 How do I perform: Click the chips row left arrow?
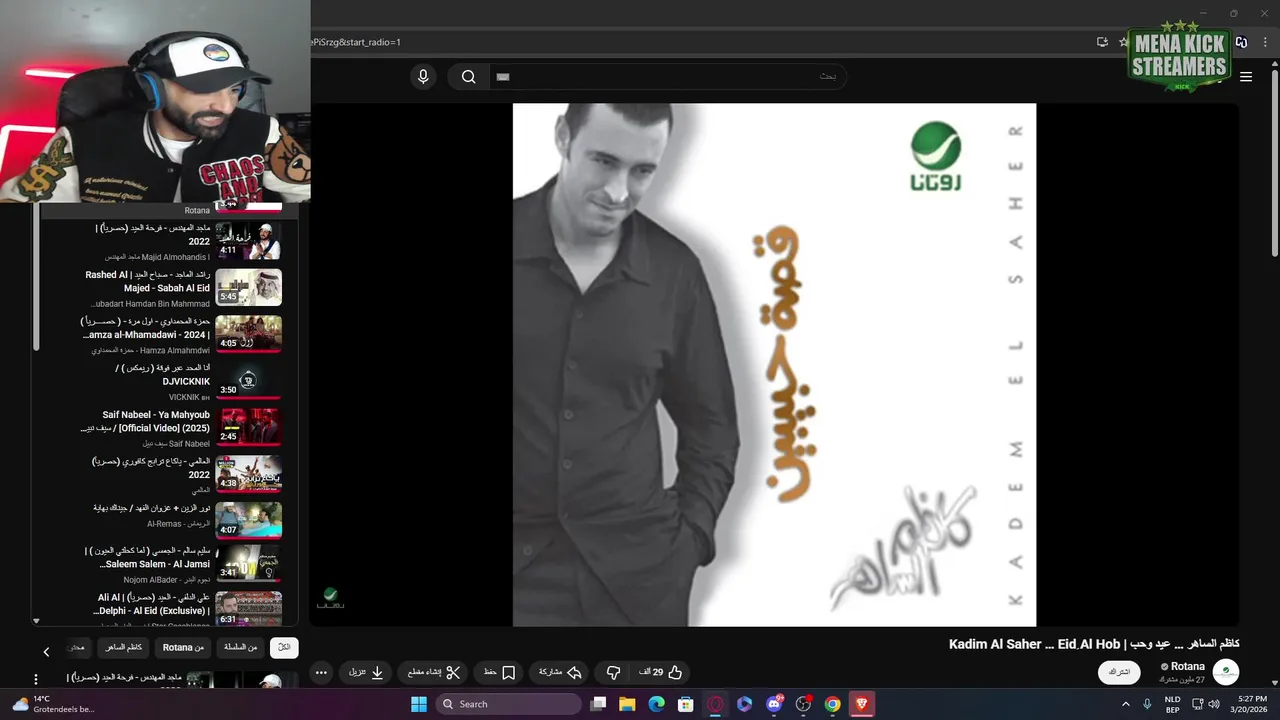(46, 652)
